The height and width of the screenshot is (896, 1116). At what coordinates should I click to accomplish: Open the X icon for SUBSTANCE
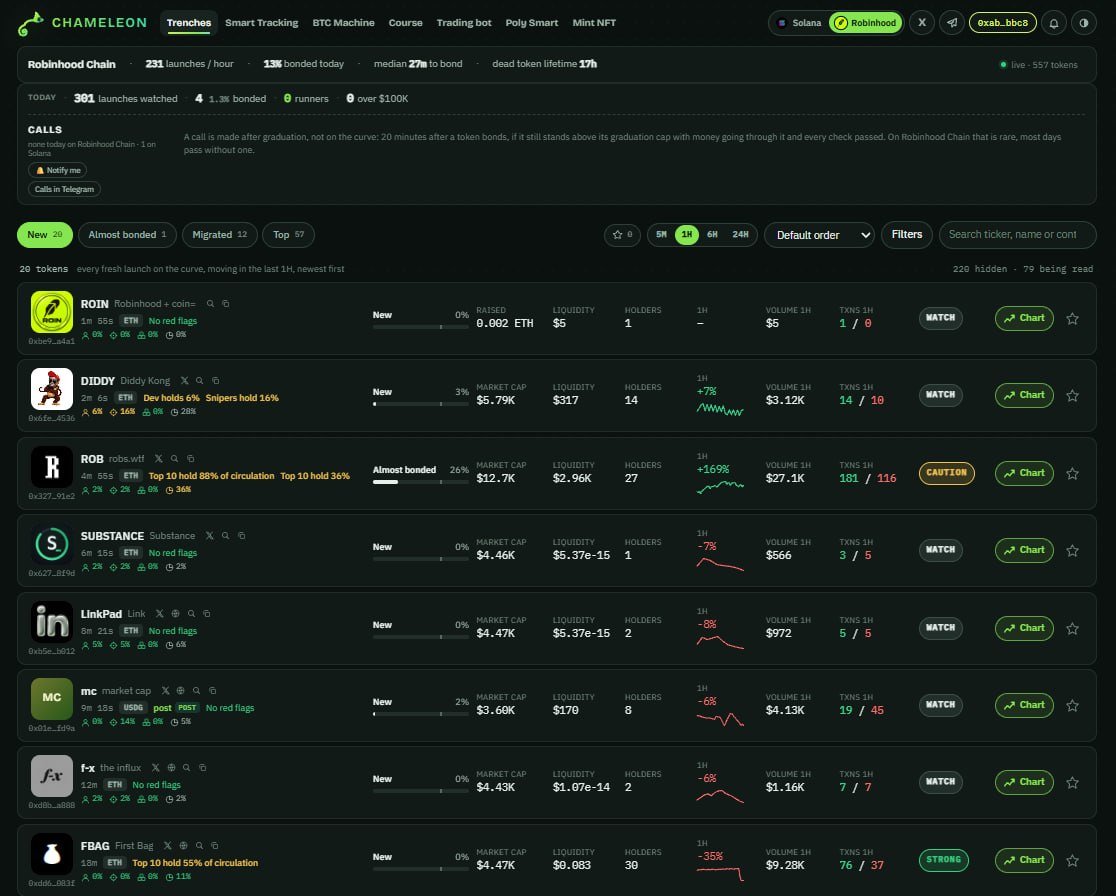[209, 536]
